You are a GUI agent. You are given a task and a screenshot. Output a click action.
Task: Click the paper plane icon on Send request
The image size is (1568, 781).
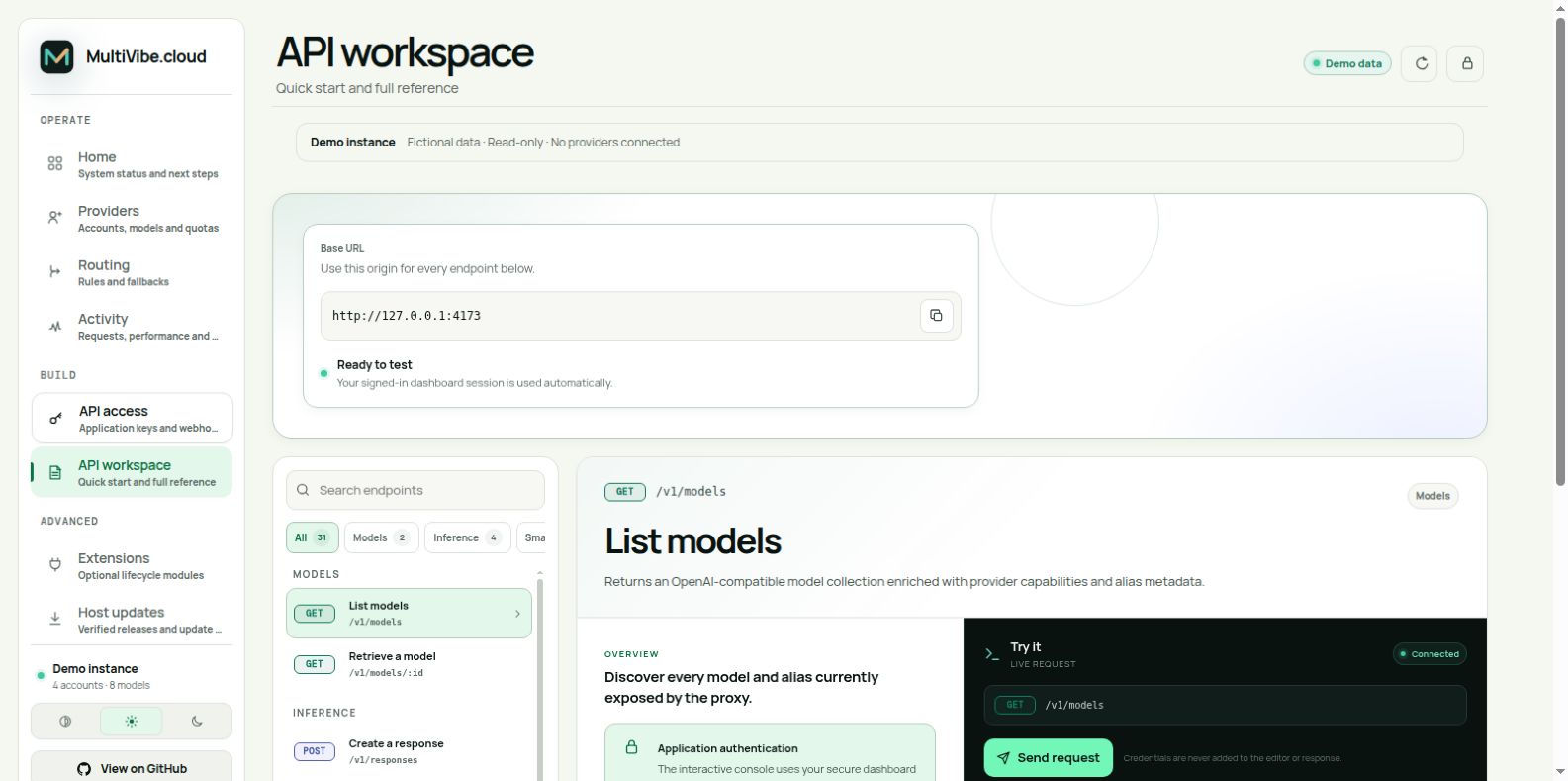[1003, 758]
